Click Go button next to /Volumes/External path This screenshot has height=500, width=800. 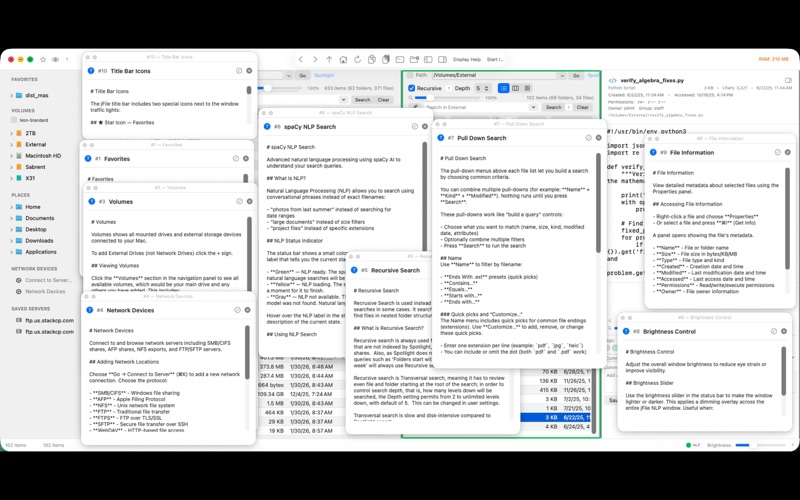(x=576, y=76)
